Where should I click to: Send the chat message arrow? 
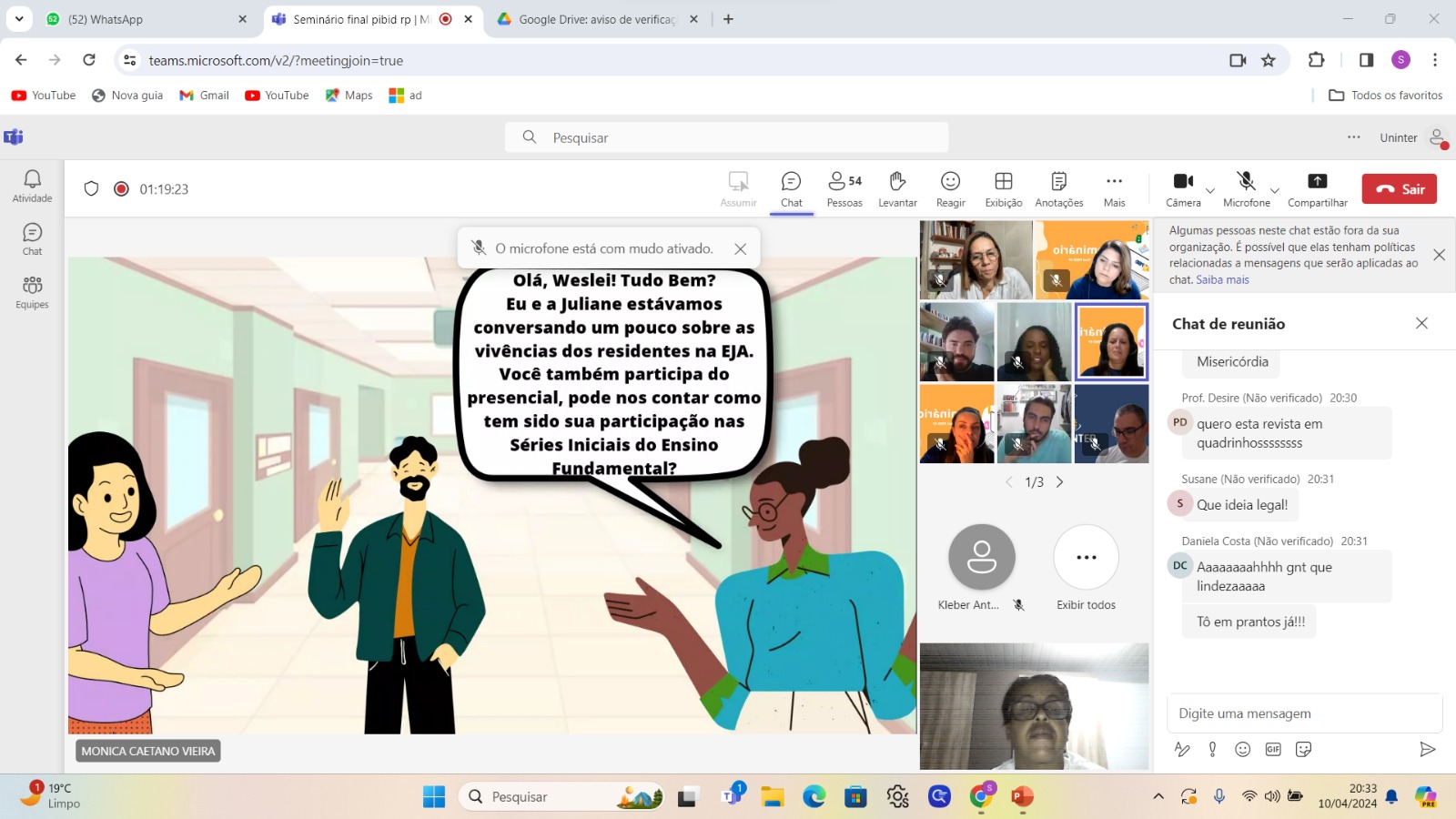[x=1427, y=749]
